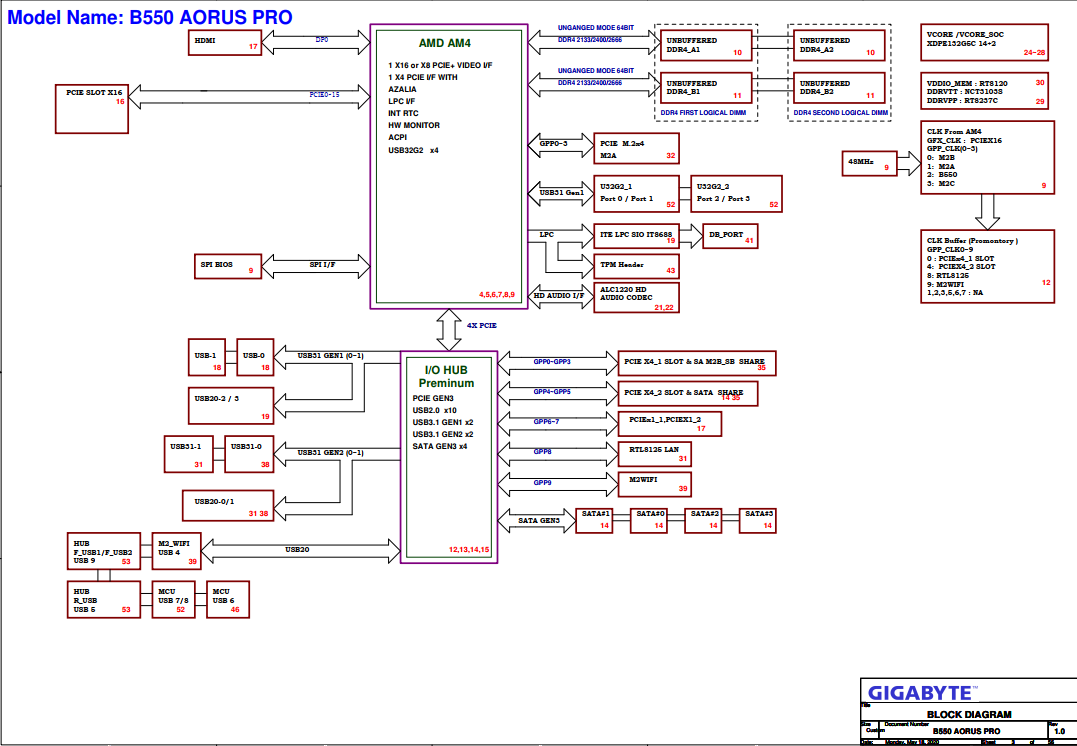Select the SATA#2 block
This screenshot has height=746, width=1077.
tap(703, 521)
